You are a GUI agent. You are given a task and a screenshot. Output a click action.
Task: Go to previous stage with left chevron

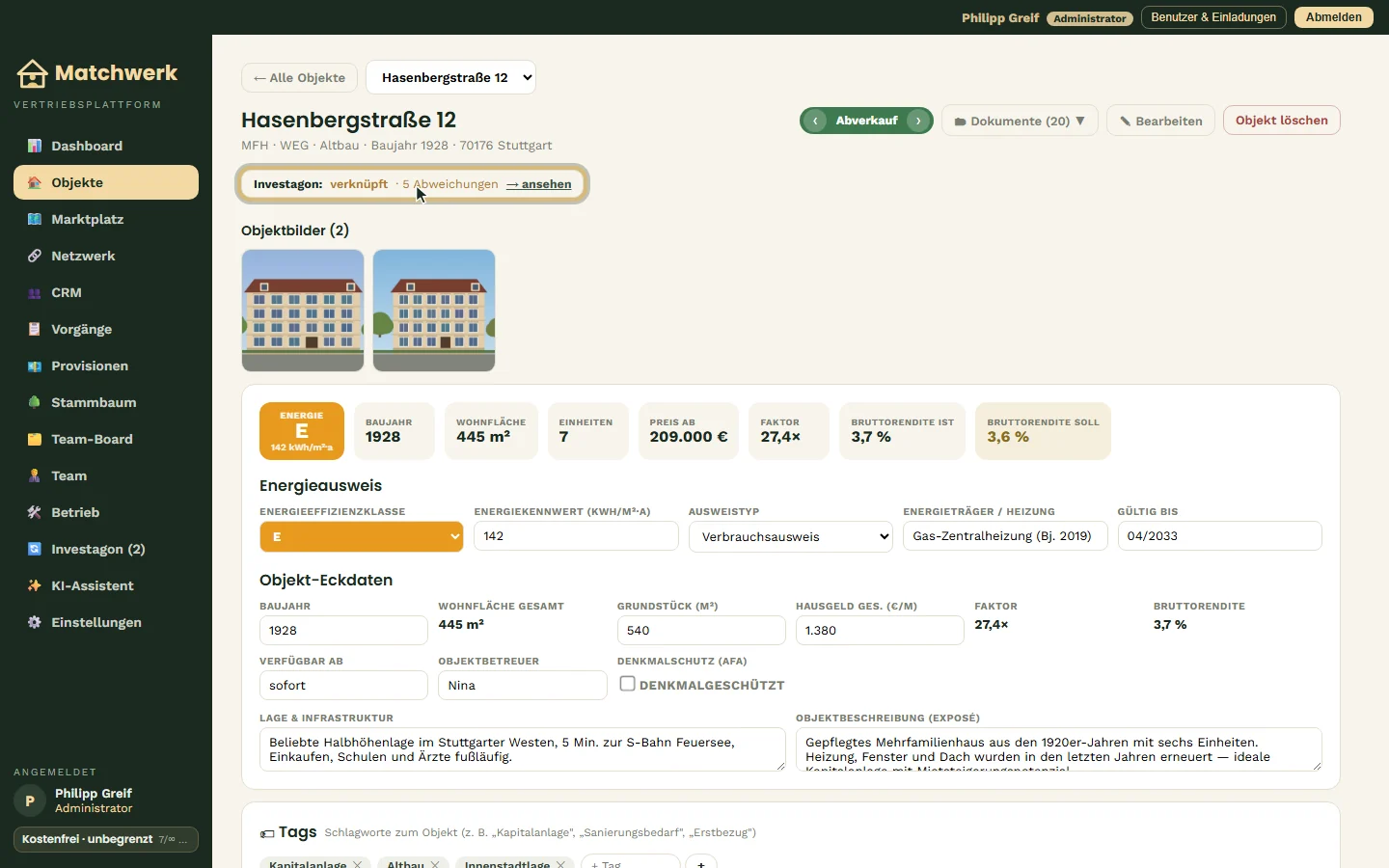816,121
